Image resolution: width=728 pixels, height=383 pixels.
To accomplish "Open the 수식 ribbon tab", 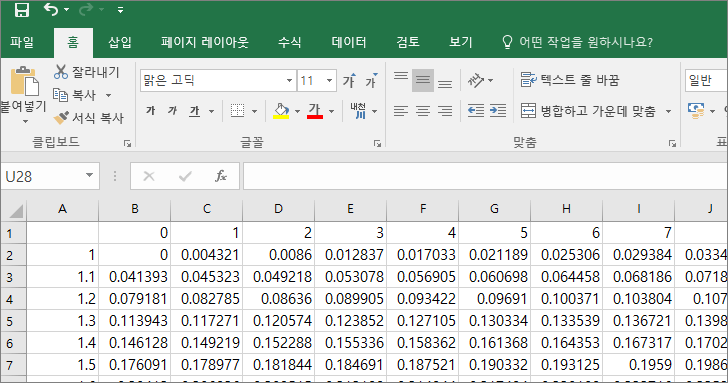I will (289, 43).
